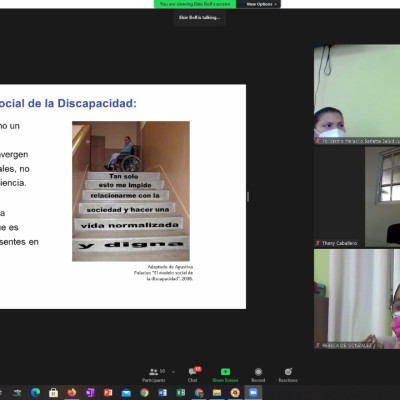Start recording with the Record button

click(x=258, y=375)
